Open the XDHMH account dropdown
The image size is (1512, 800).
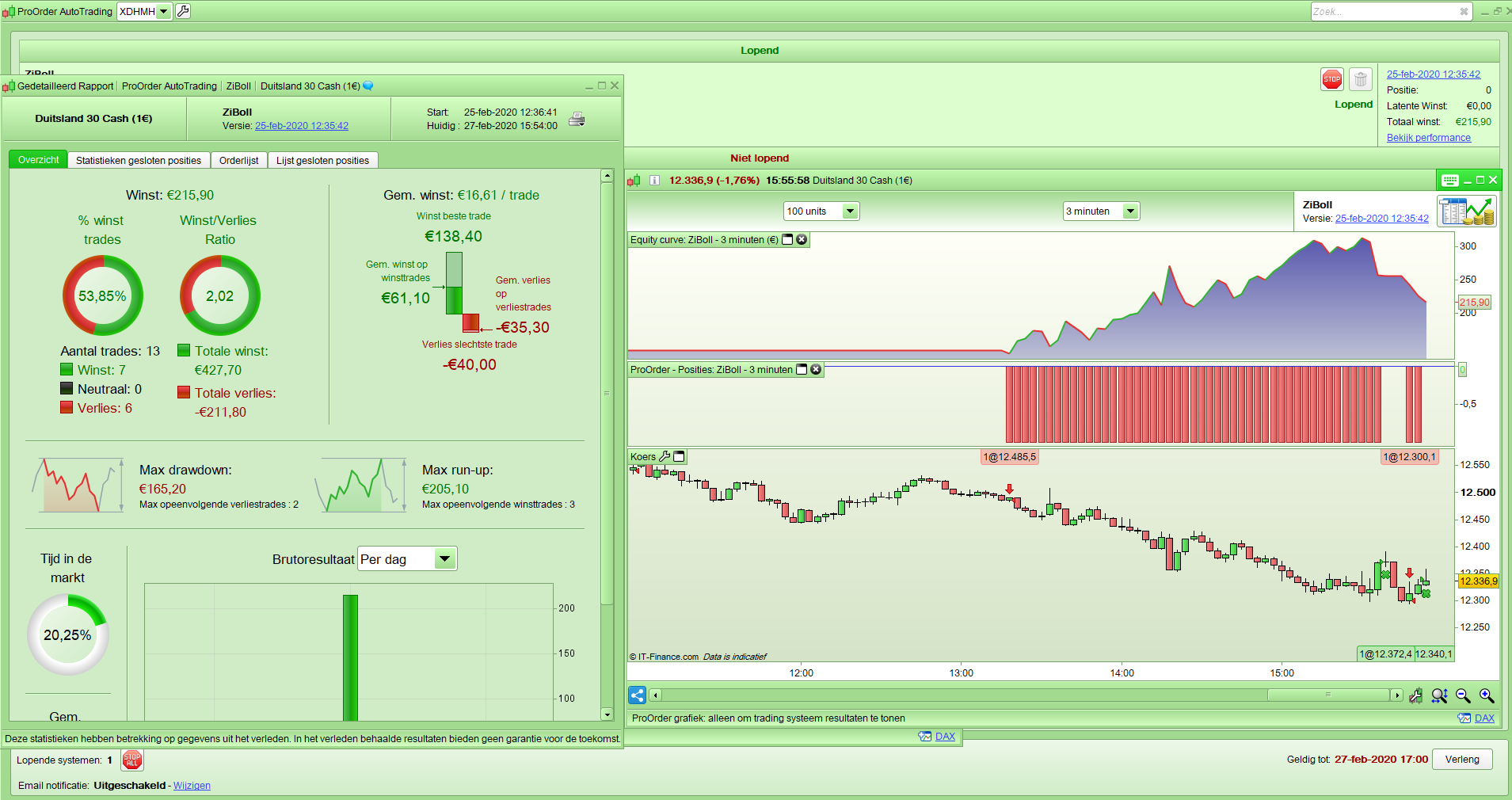pyautogui.click(x=163, y=11)
